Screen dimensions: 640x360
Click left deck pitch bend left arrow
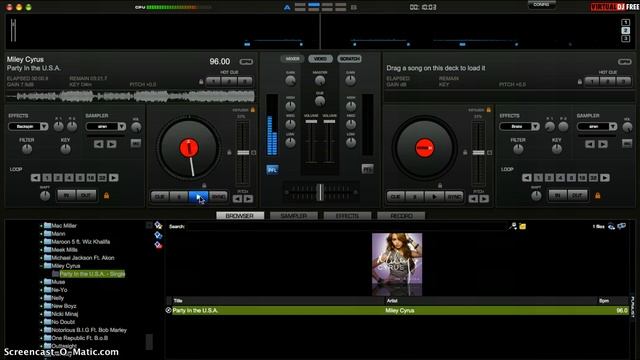point(238,199)
